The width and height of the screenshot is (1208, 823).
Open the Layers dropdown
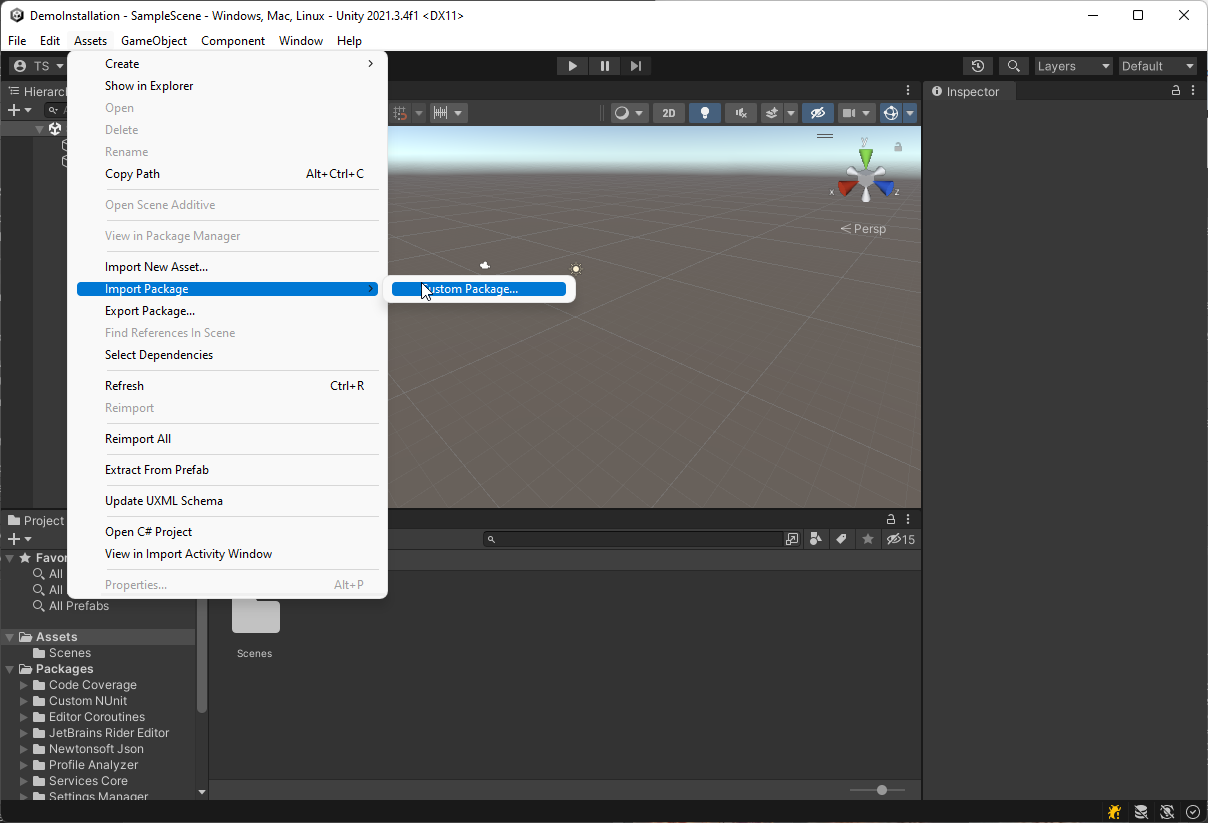[1074, 66]
